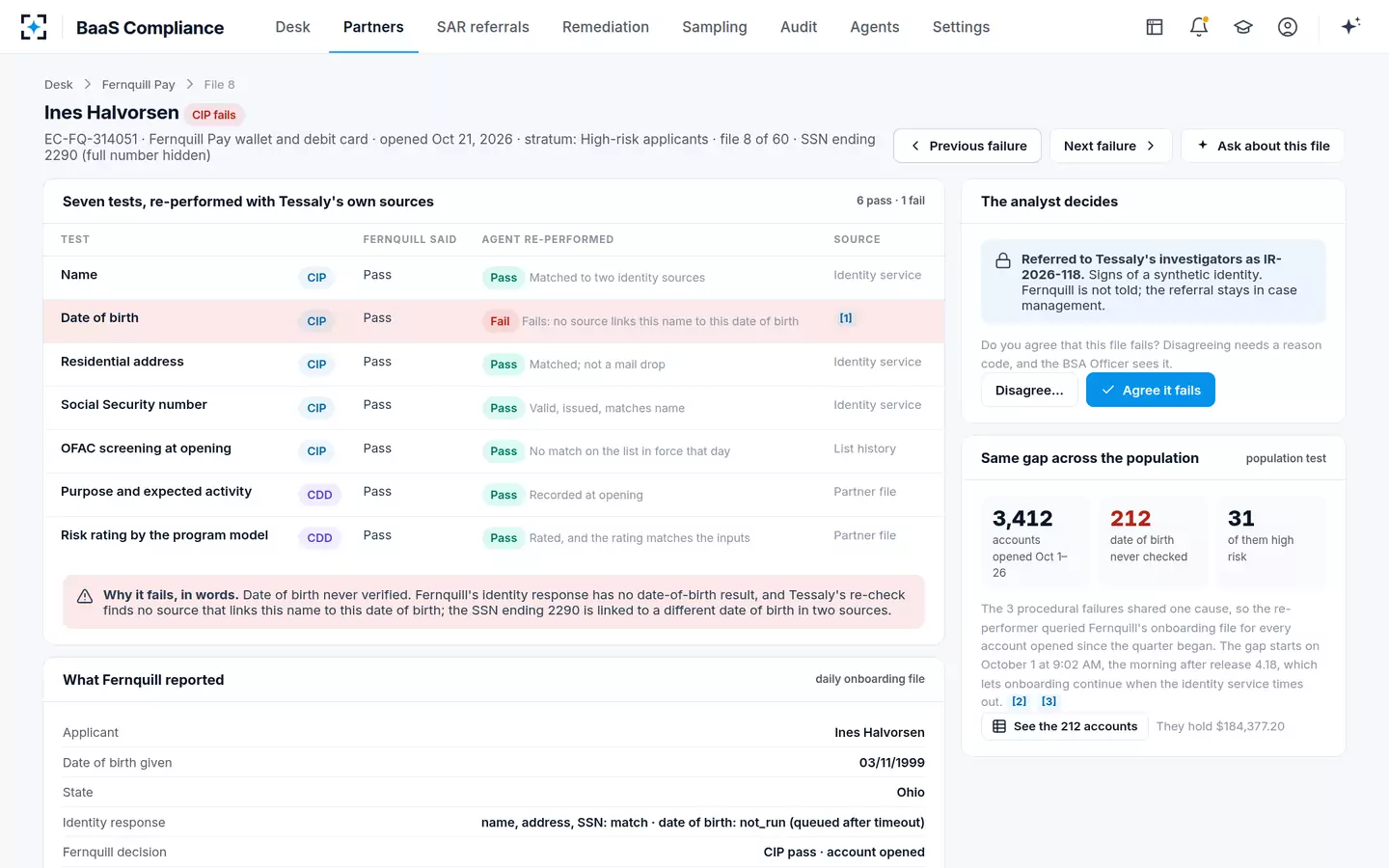1389x868 pixels.
Task: Select the Social Security number test row
Action: (x=494, y=408)
